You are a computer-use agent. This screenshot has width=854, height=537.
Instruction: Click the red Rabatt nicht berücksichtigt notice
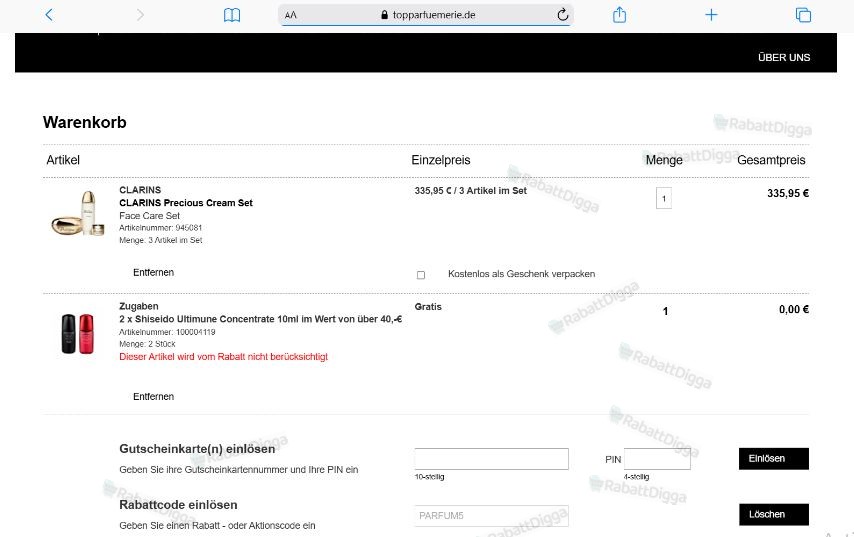click(x=223, y=357)
